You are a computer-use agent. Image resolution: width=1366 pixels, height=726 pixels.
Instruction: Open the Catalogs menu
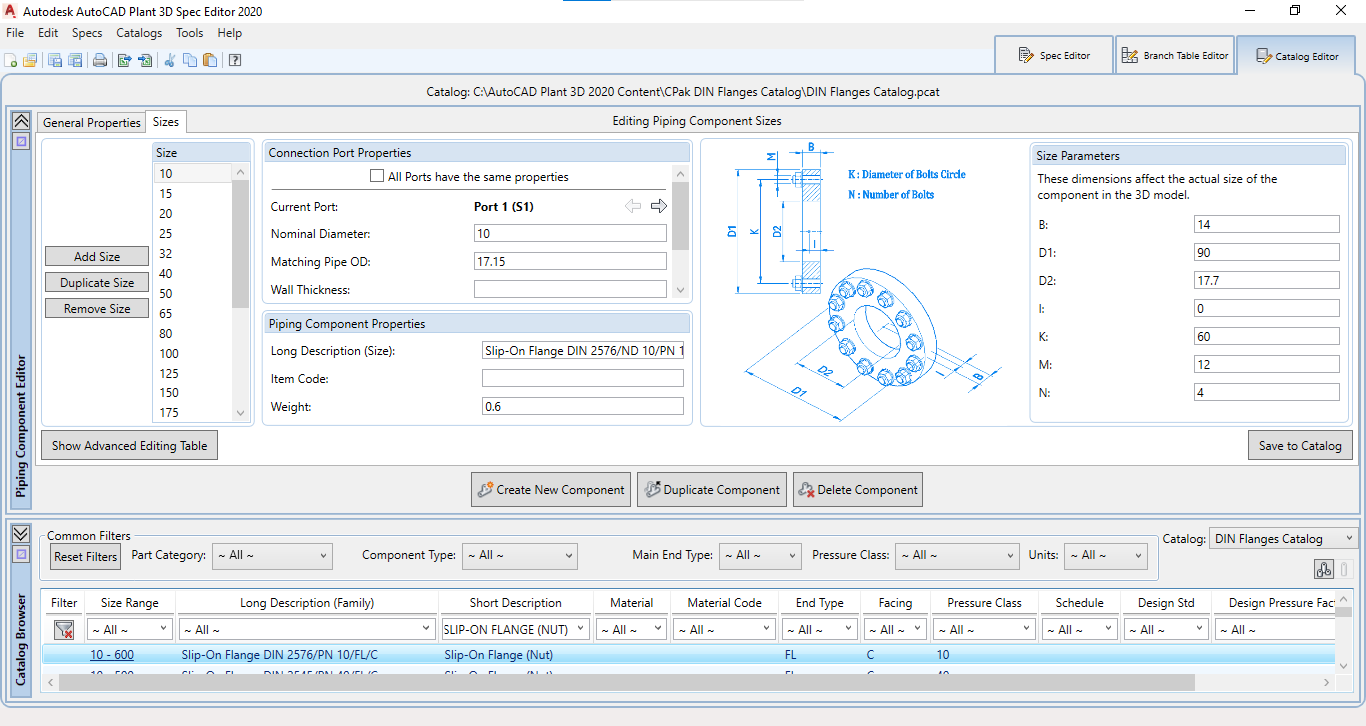click(139, 33)
